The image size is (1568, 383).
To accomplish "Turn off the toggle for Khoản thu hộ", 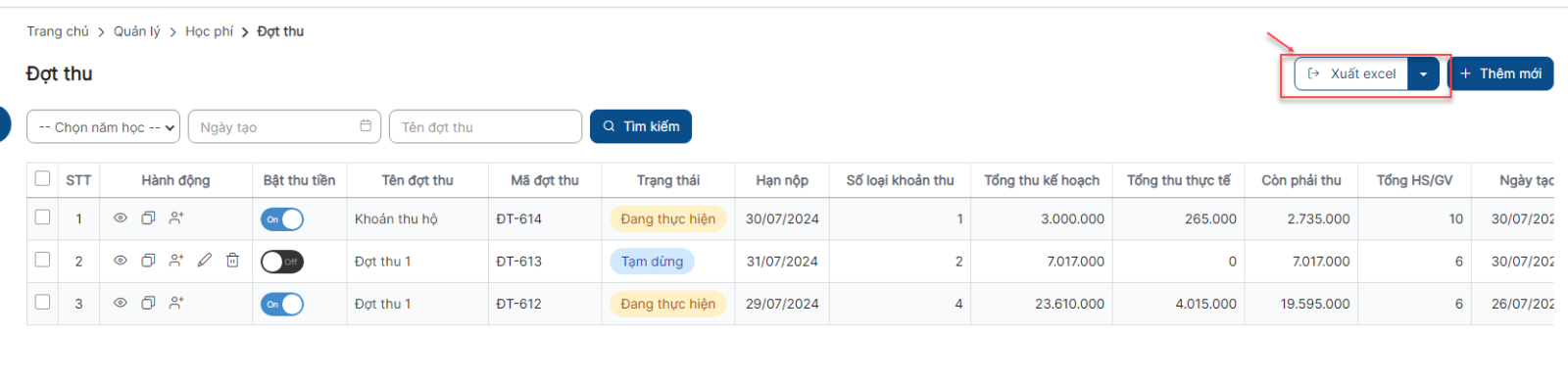I will (282, 219).
